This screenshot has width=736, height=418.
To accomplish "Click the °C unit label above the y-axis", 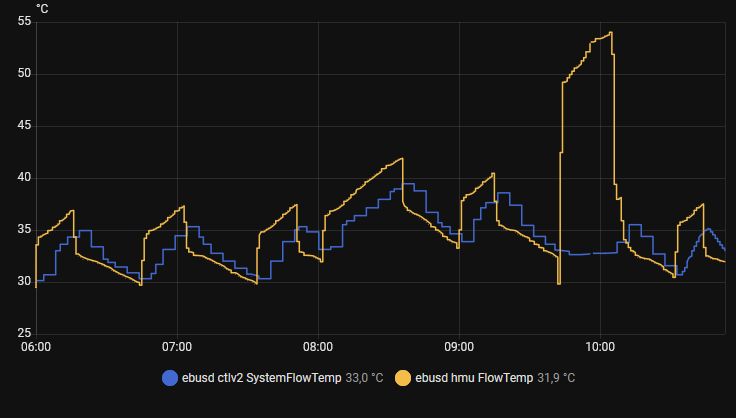I will (x=43, y=8).
